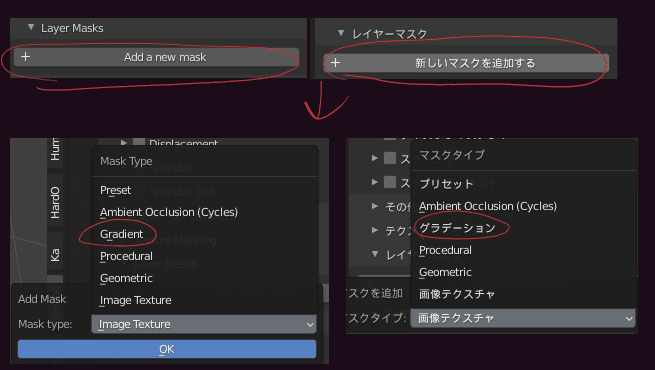Select the Image Texture menu entry
The width and height of the screenshot is (655, 370).
(x=136, y=300)
